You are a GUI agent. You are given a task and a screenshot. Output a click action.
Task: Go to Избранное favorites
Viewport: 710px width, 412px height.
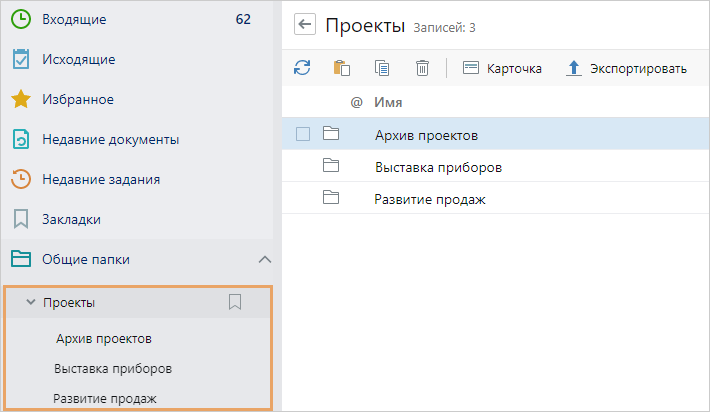pyautogui.click(x=77, y=99)
